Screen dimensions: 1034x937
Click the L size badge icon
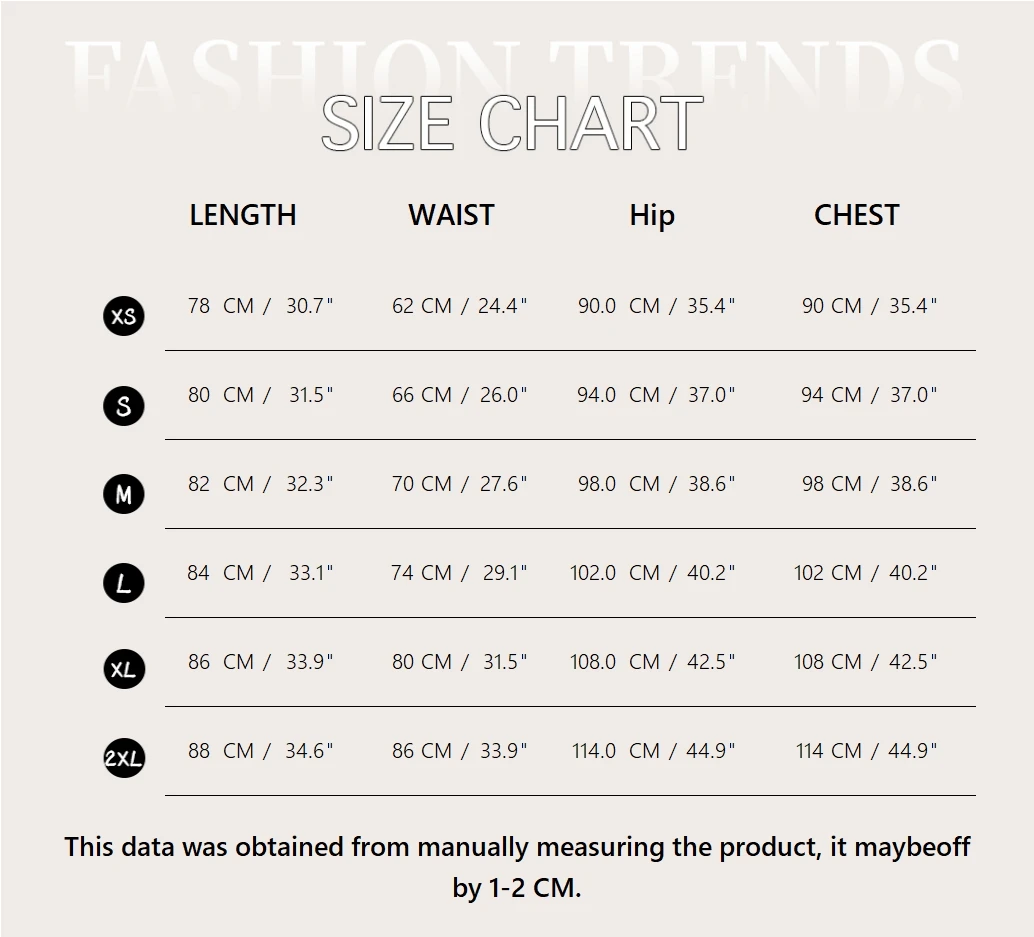124,583
